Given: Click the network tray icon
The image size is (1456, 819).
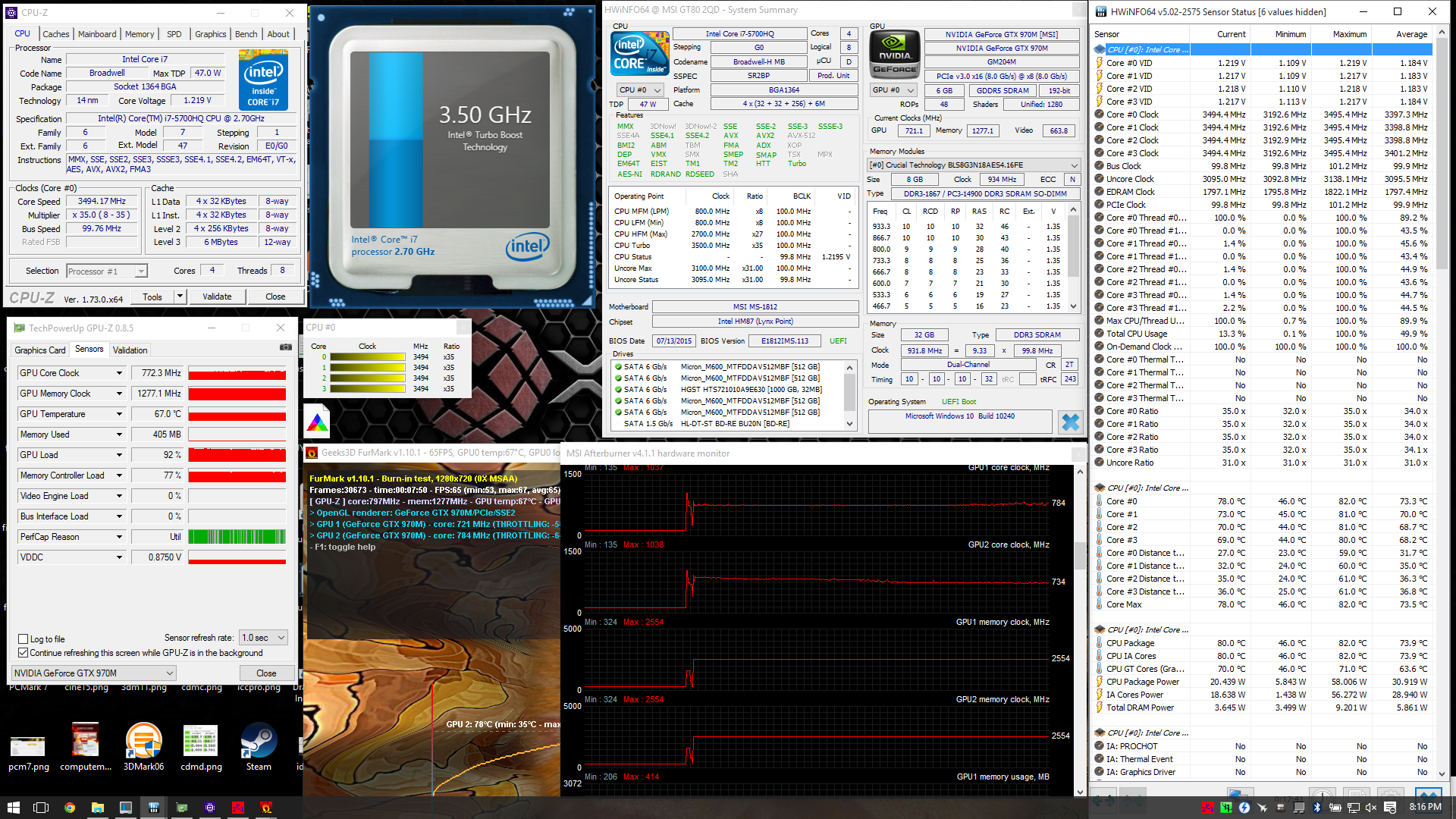Looking at the screenshot, I should pos(1354,807).
